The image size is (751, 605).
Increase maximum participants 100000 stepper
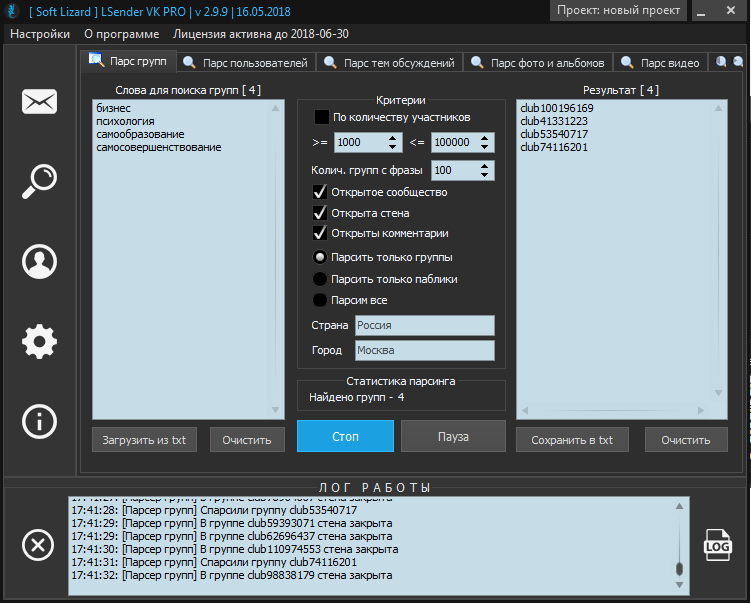(x=484, y=138)
